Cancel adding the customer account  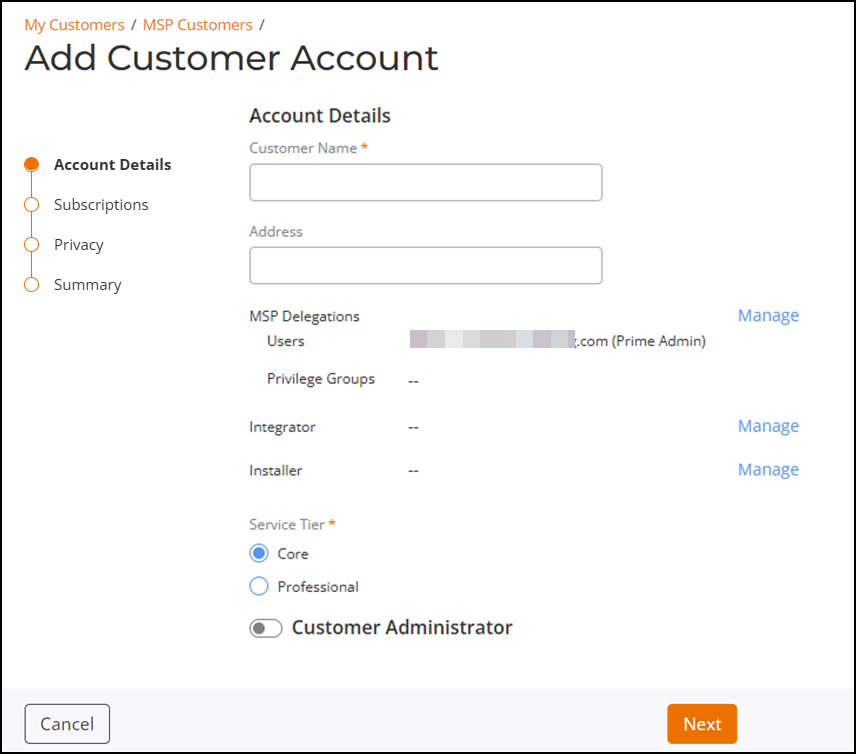[67, 724]
